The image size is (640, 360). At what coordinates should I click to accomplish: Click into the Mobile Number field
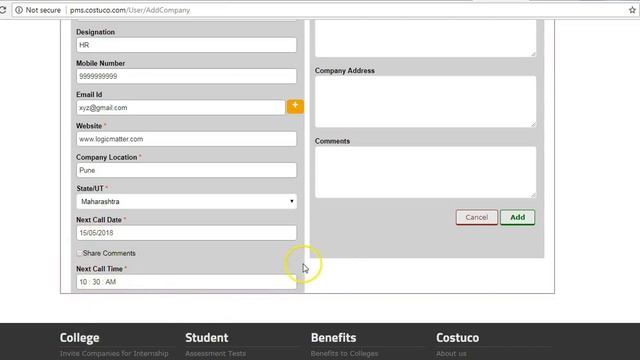tap(186, 76)
